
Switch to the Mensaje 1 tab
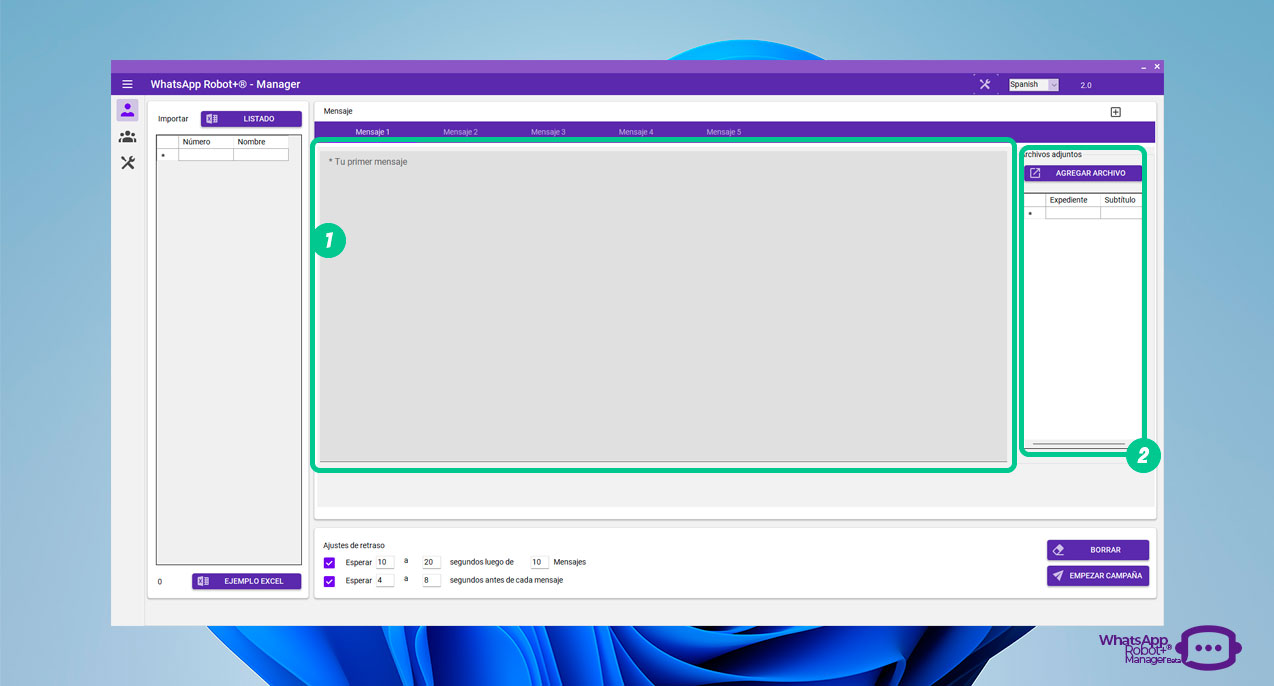(x=372, y=132)
